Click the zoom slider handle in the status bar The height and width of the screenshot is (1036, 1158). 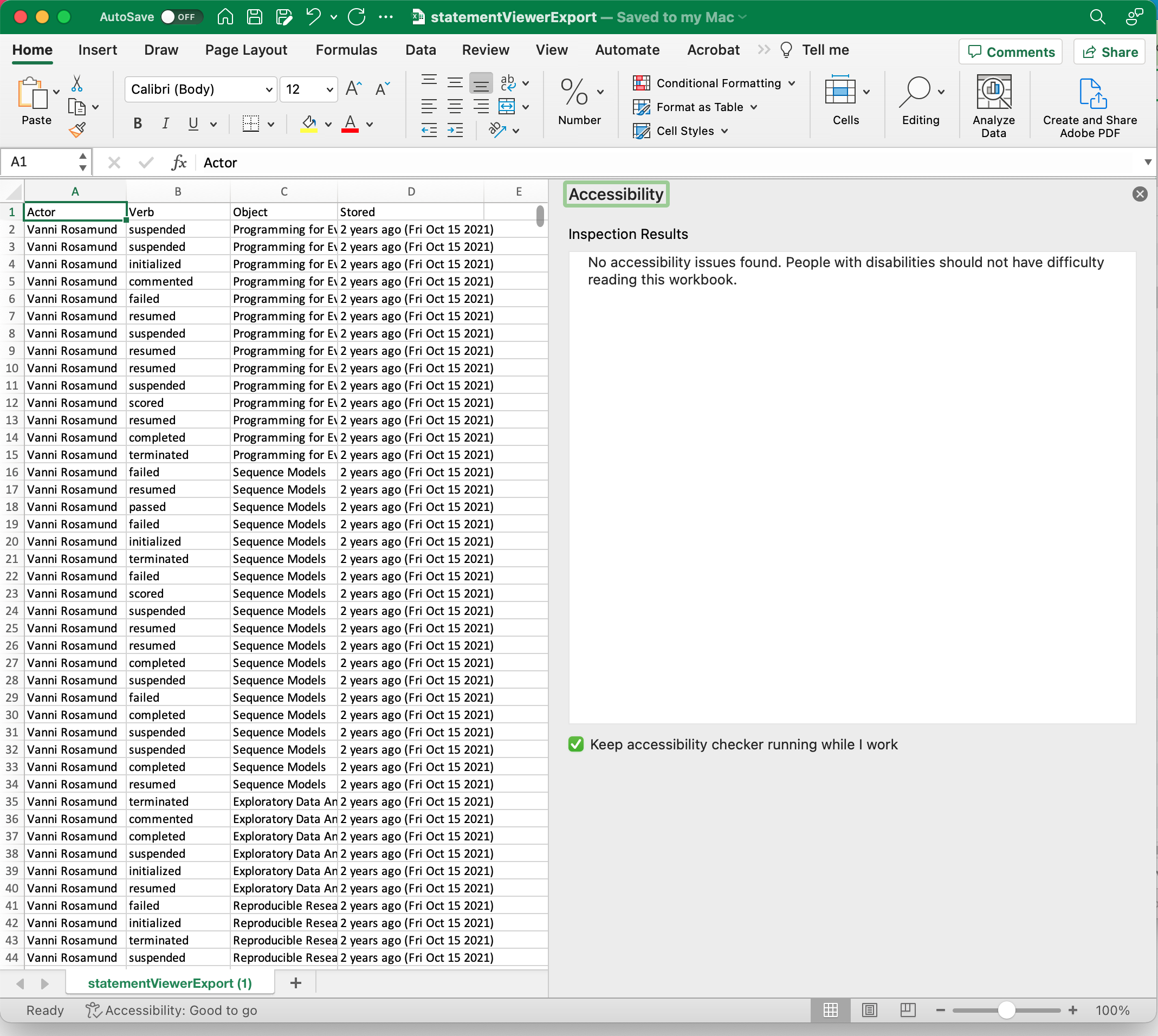coord(1007,1011)
